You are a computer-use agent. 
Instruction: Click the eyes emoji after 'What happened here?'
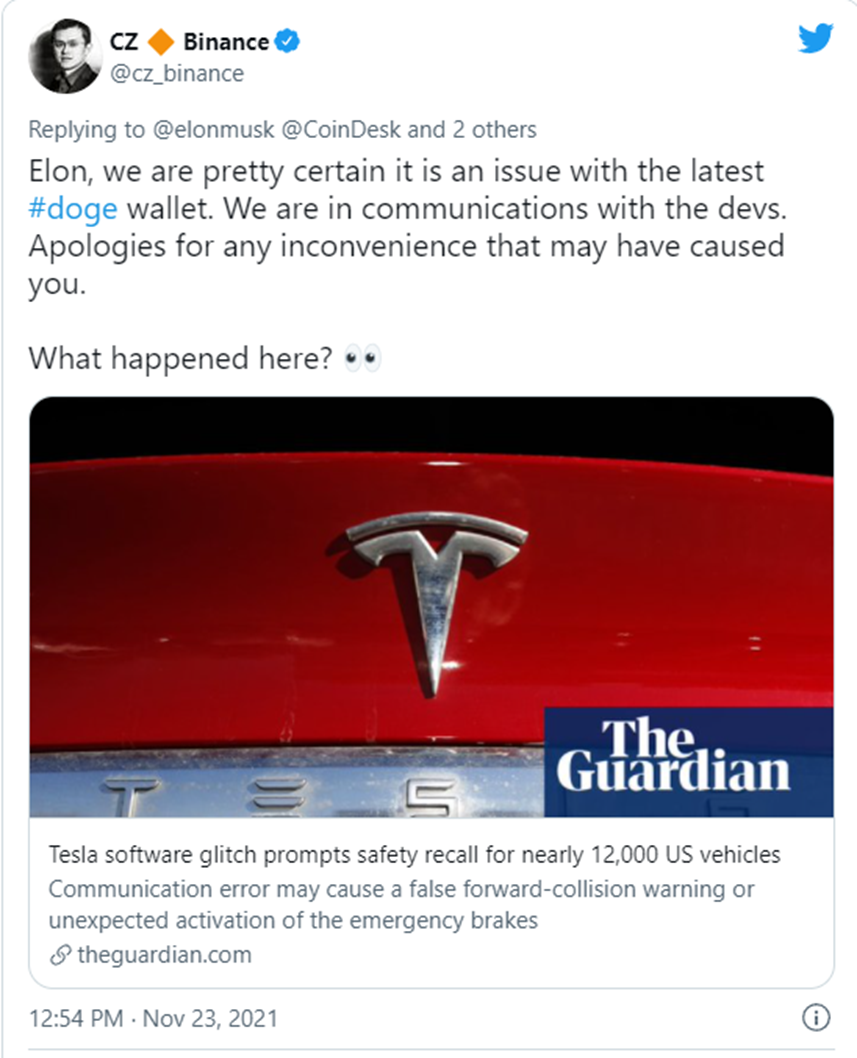pos(362,358)
